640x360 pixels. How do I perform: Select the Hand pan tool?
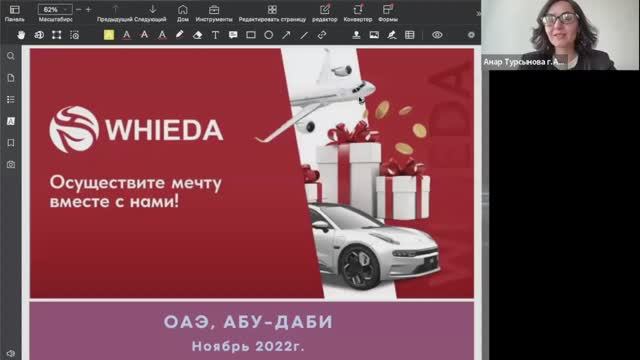[x=21, y=35]
